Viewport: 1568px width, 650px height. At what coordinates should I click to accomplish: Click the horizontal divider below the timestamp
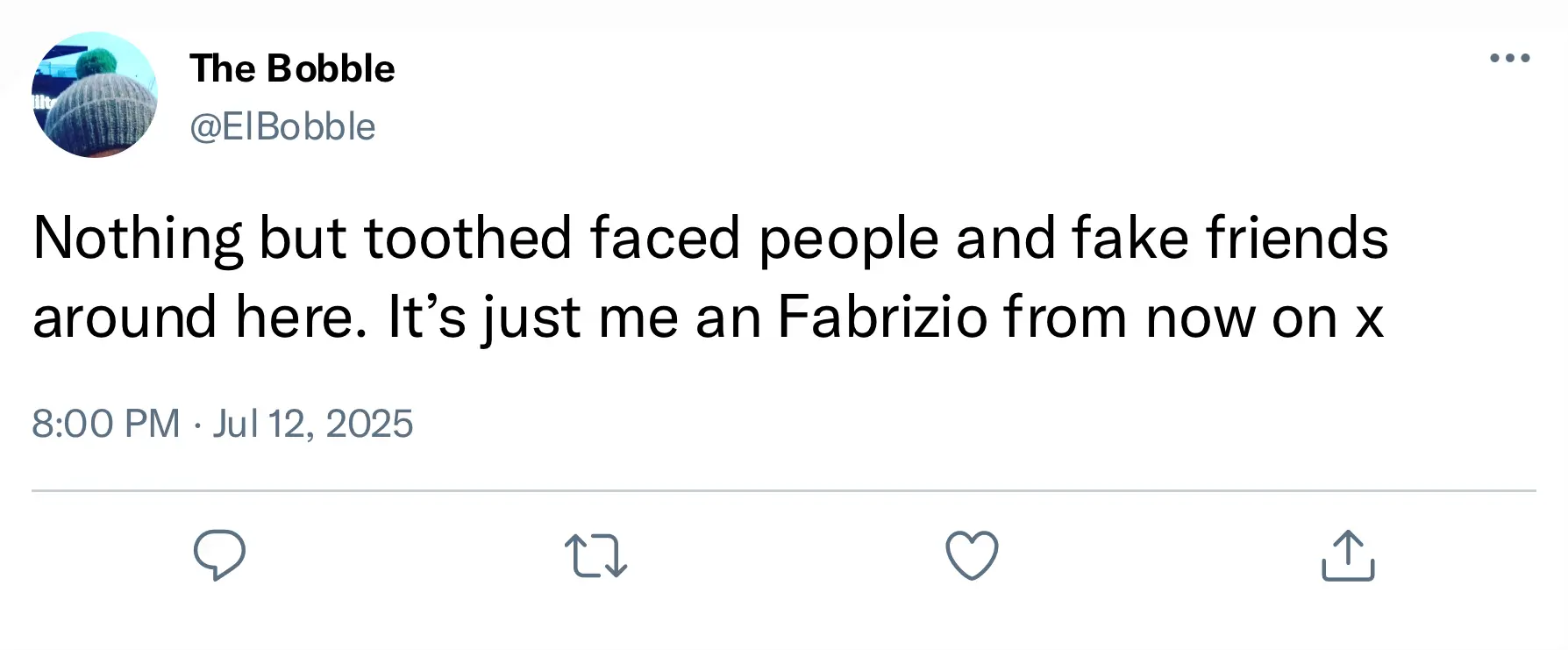[783, 490]
